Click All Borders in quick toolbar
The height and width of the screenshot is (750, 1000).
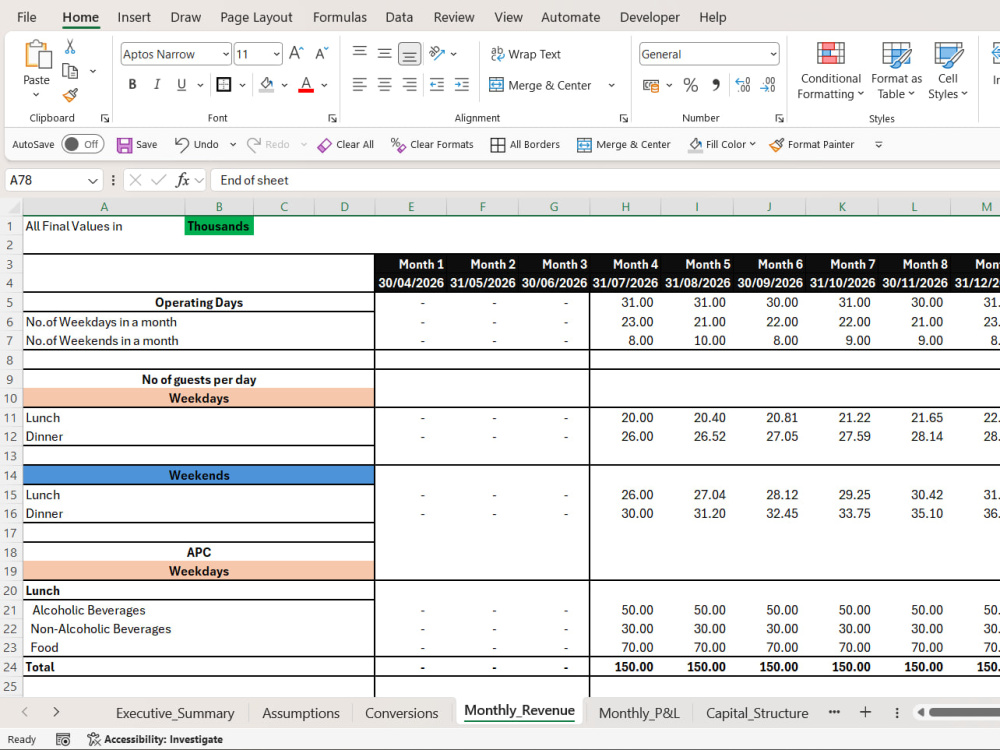[x=525, y=145]
